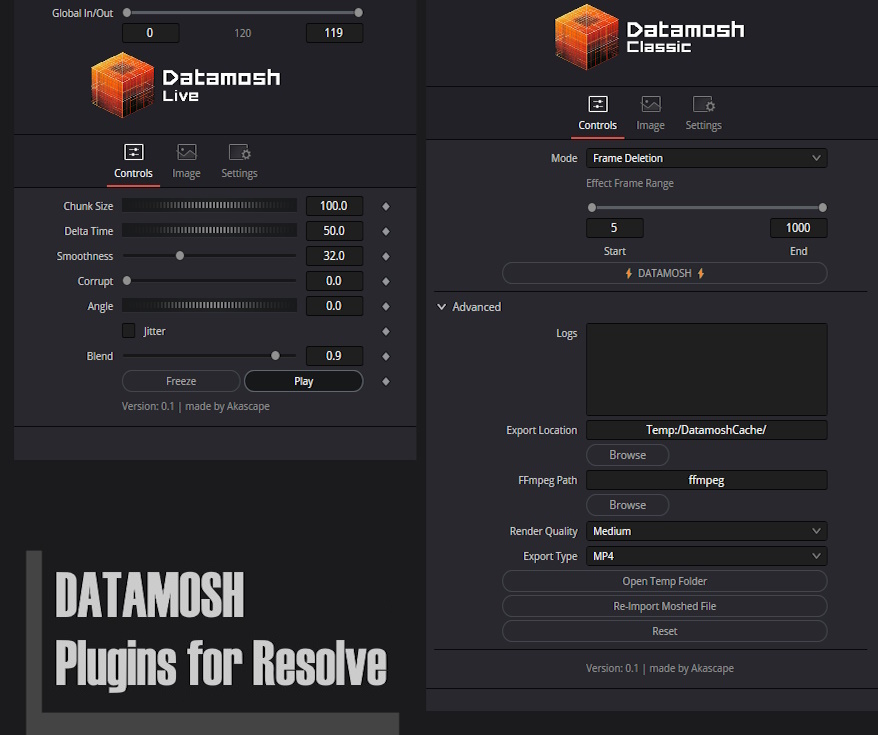Click the Angle thumbwheel control

209,305
